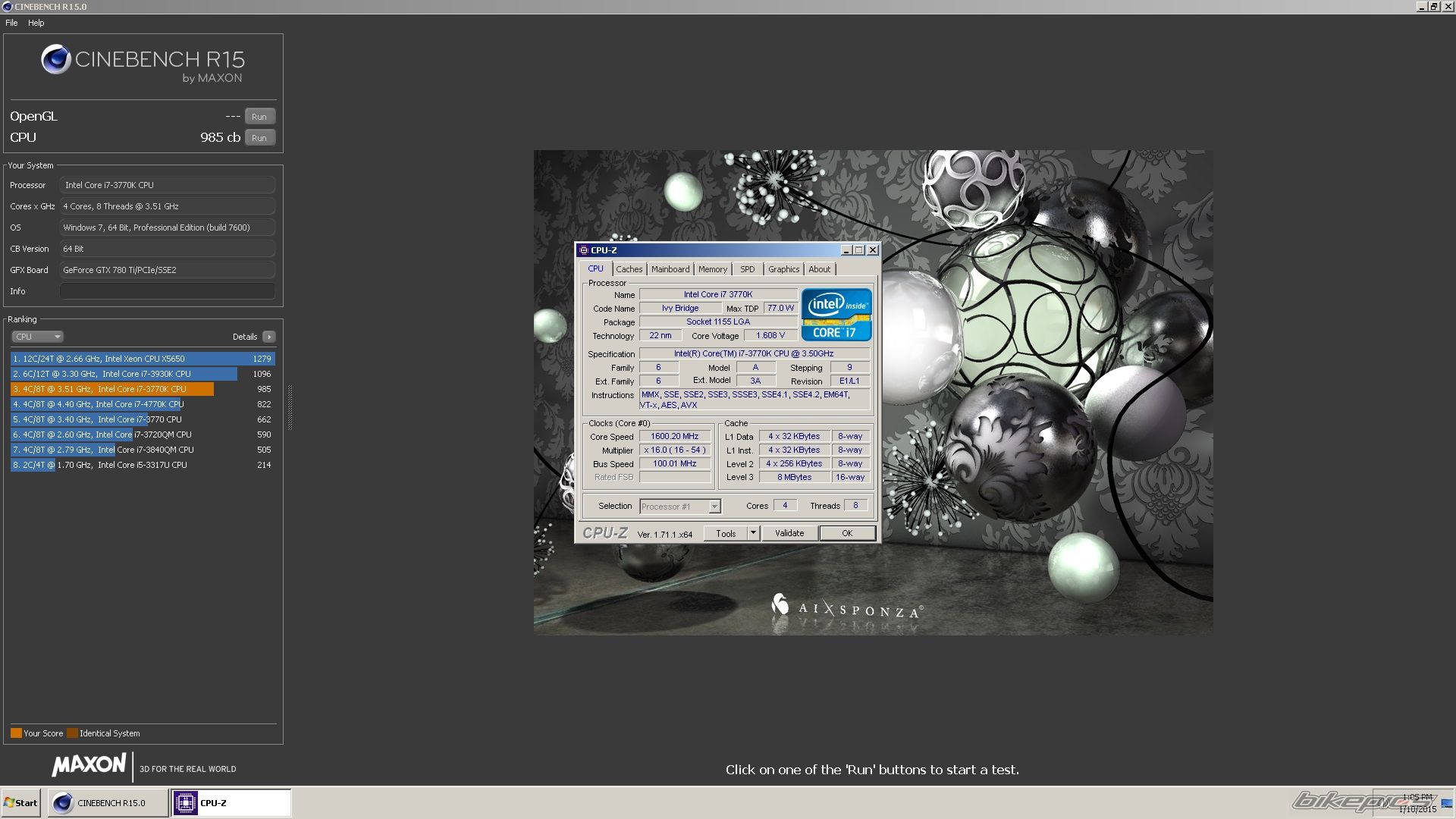Select ranking row Core i7-3930K CPU
The width and height of the screenshot is (1456, 819).
coord(143,374)
